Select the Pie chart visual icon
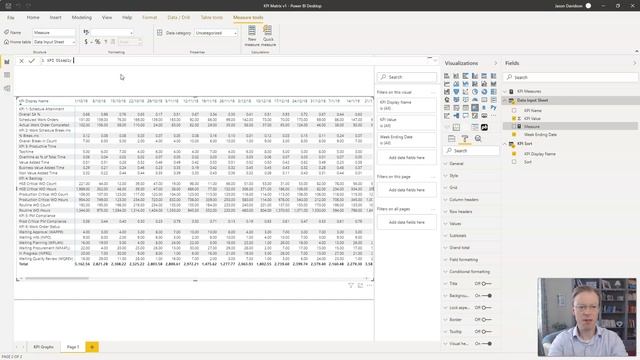Viewport: 640px width, 360px height. click(x=475, y=92)
